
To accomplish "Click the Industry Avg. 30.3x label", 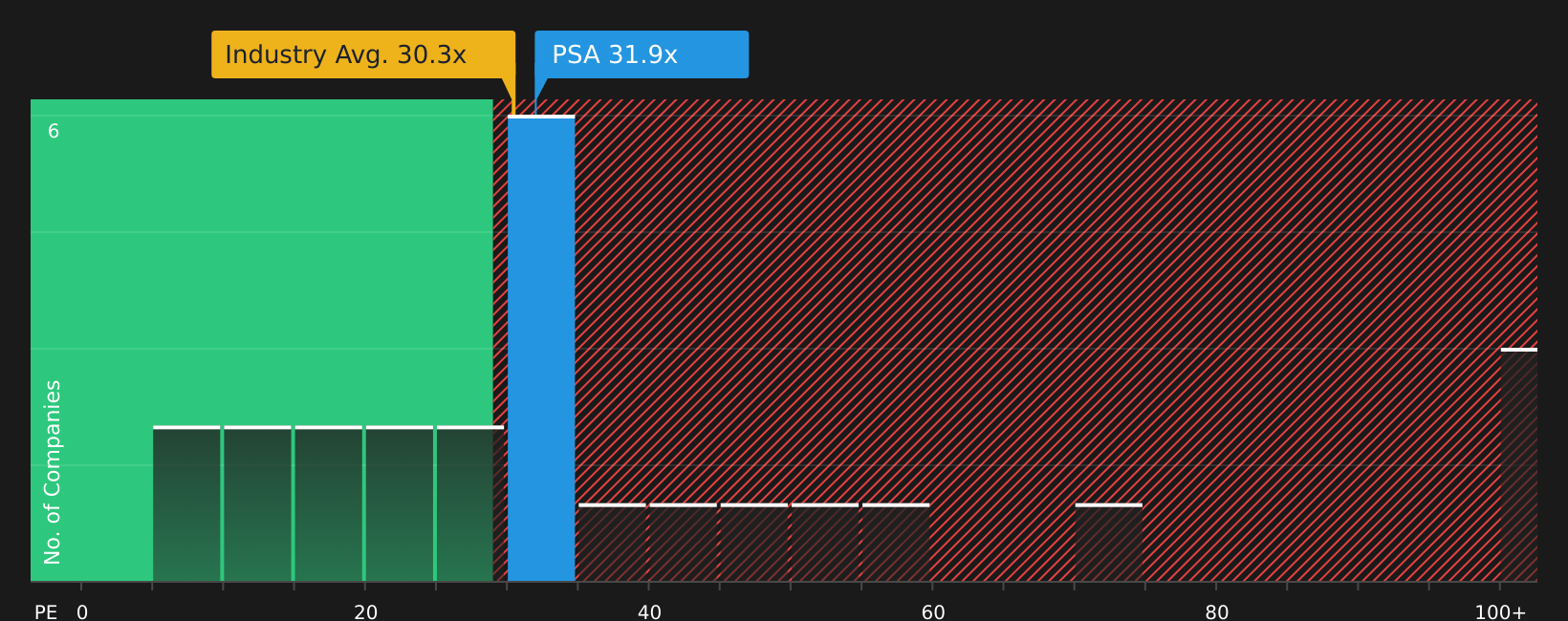I will pos(363,54).
